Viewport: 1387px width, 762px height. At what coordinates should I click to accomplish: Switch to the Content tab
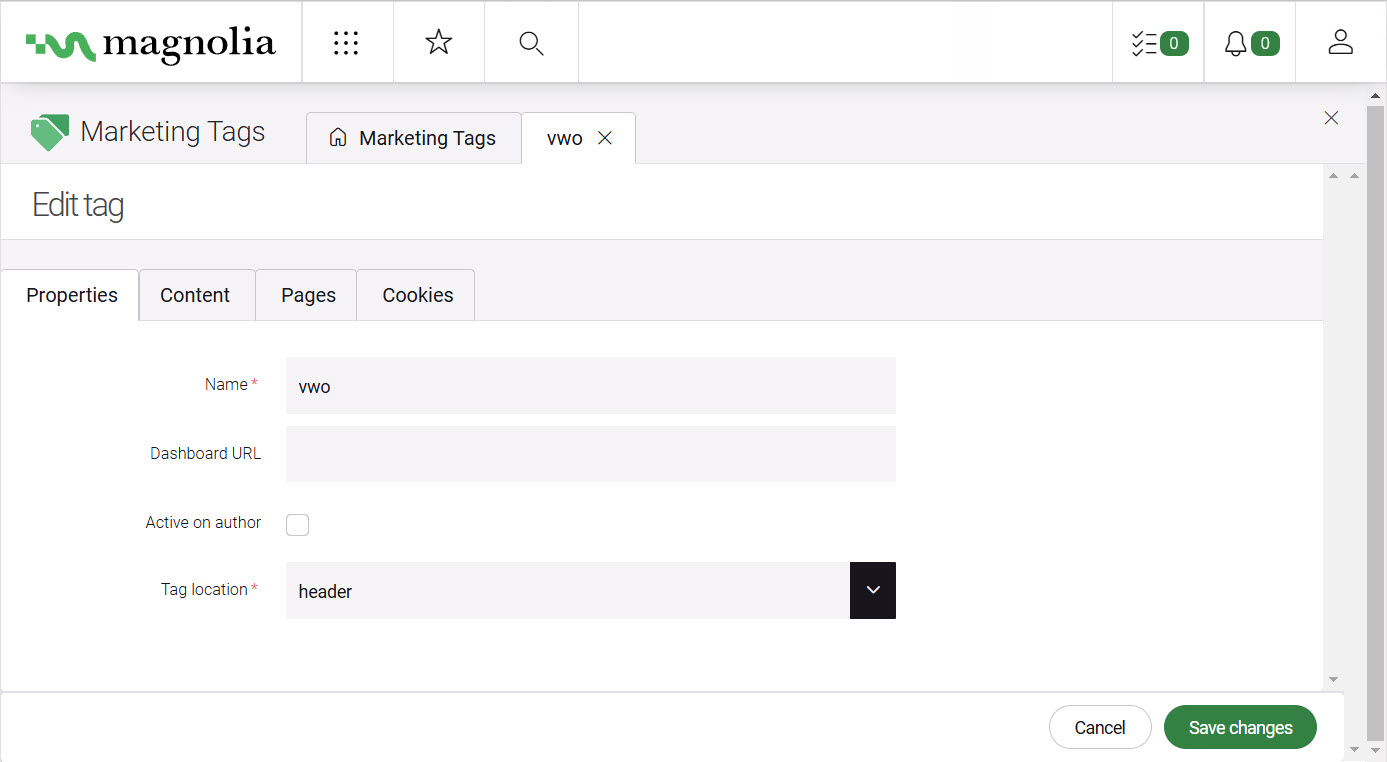point(195,295)
